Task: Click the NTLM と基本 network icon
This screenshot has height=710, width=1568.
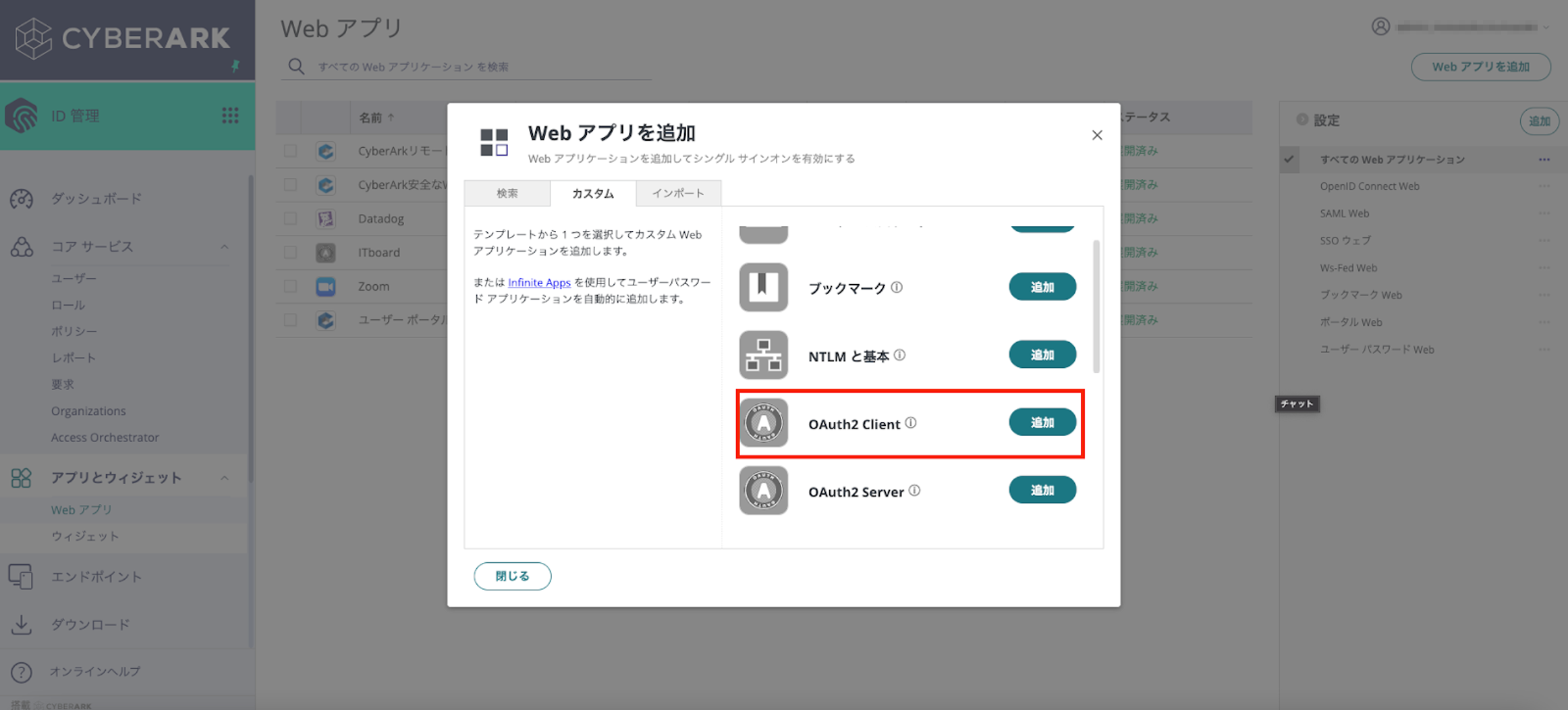Action: [x=763, y=355]
